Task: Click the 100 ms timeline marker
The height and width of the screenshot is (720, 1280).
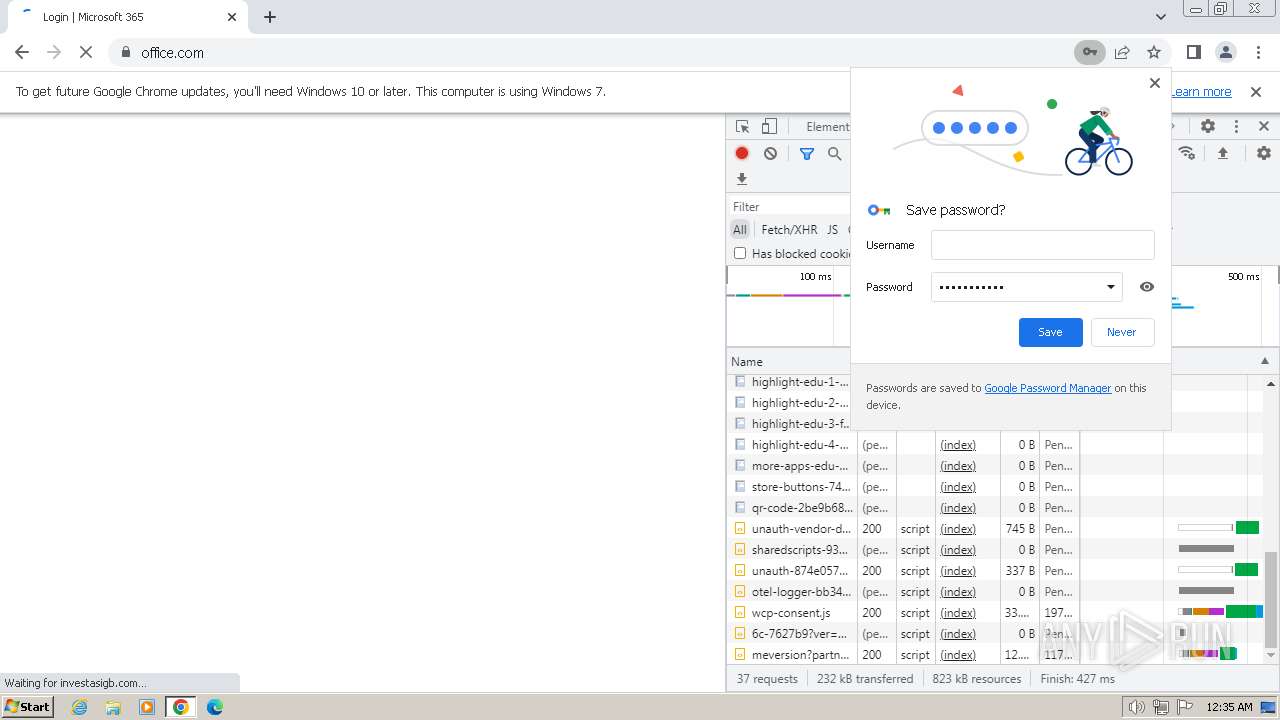Action: click(x=815, y=277)
